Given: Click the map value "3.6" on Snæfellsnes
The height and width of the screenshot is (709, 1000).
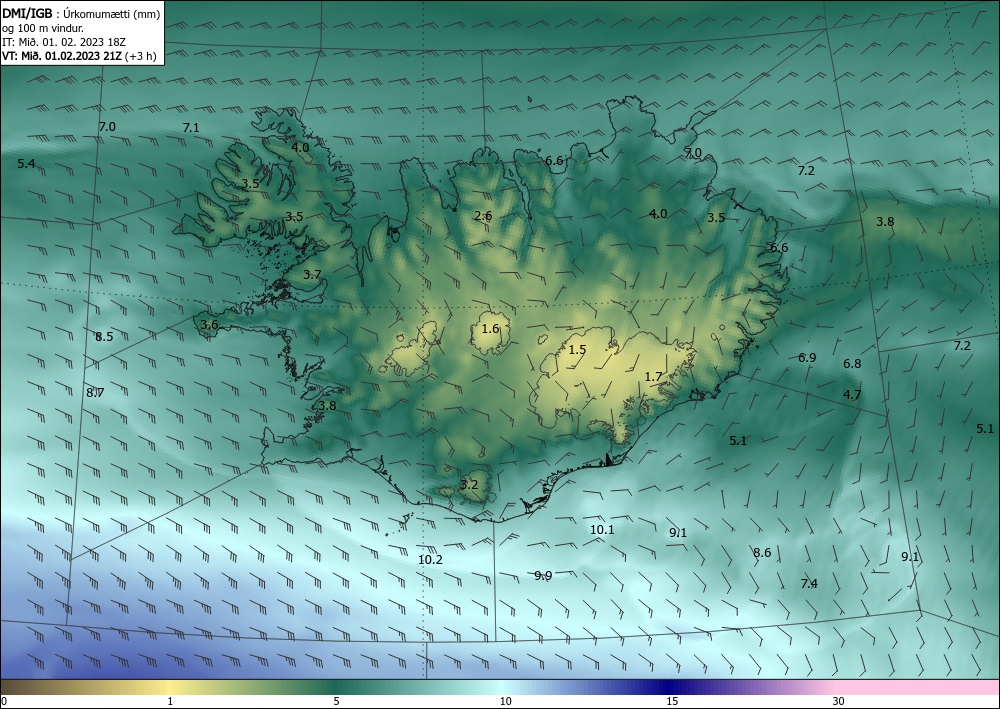Looking at the screenshot, I should pyautogui.click(x=209, y=325).
